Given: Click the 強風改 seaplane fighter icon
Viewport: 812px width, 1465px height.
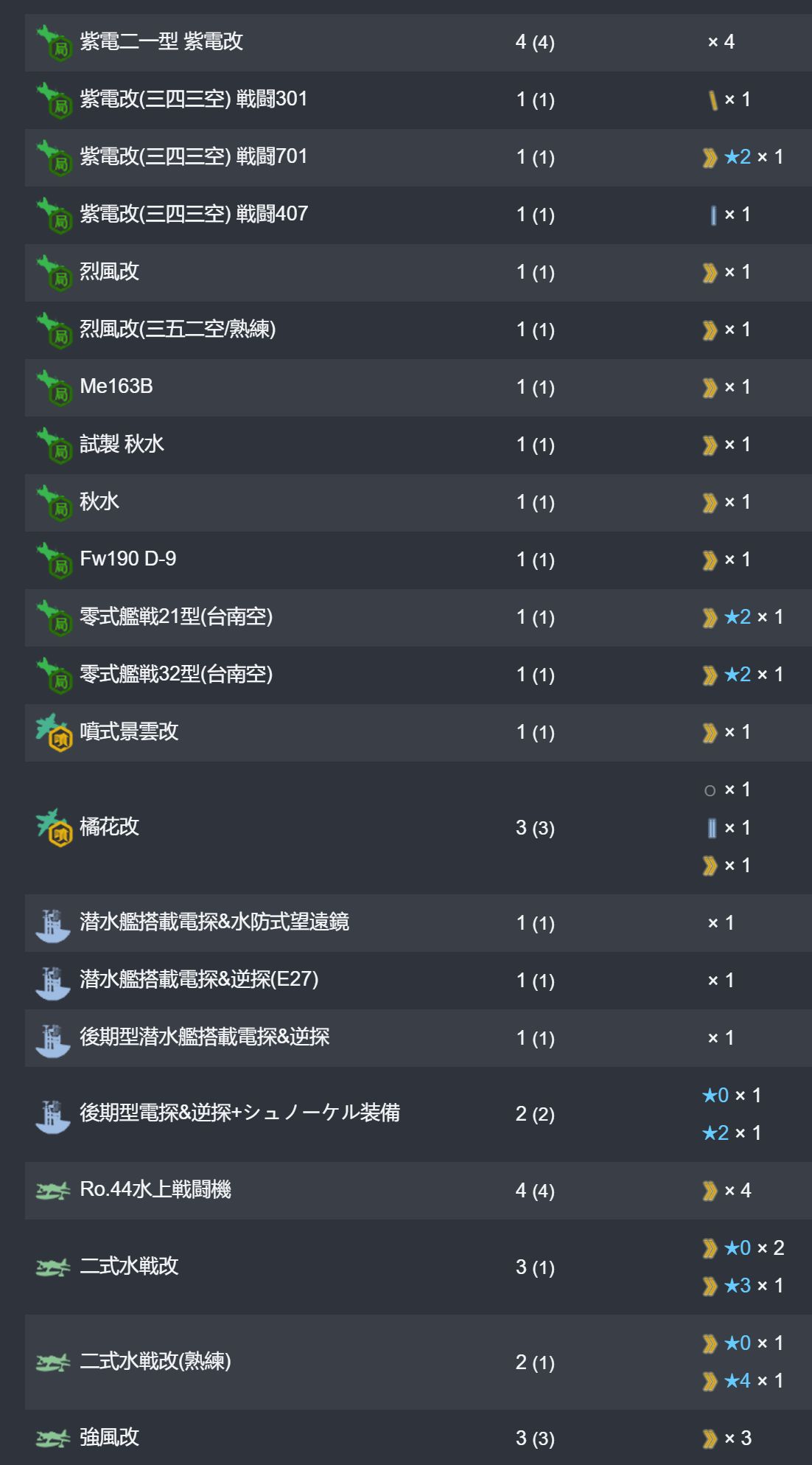Looking at the screenshot, I should (x=53, y=1438).
